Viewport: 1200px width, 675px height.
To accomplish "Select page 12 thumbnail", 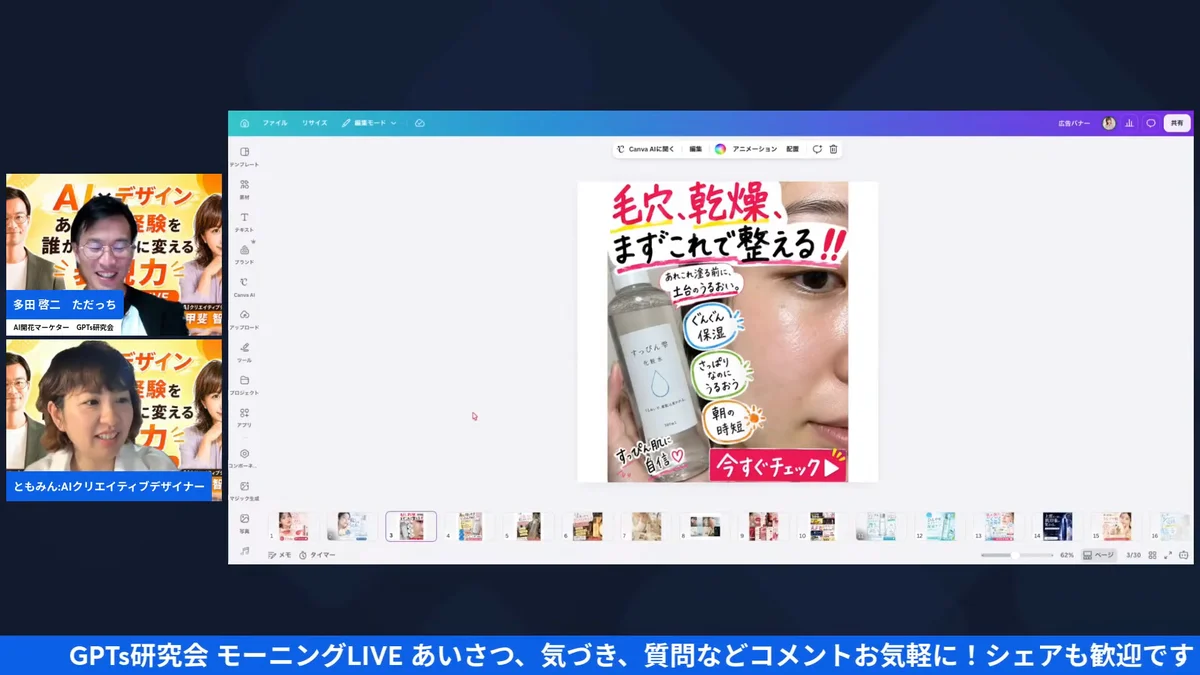I will pyautogui.click(x=940, y=526).
